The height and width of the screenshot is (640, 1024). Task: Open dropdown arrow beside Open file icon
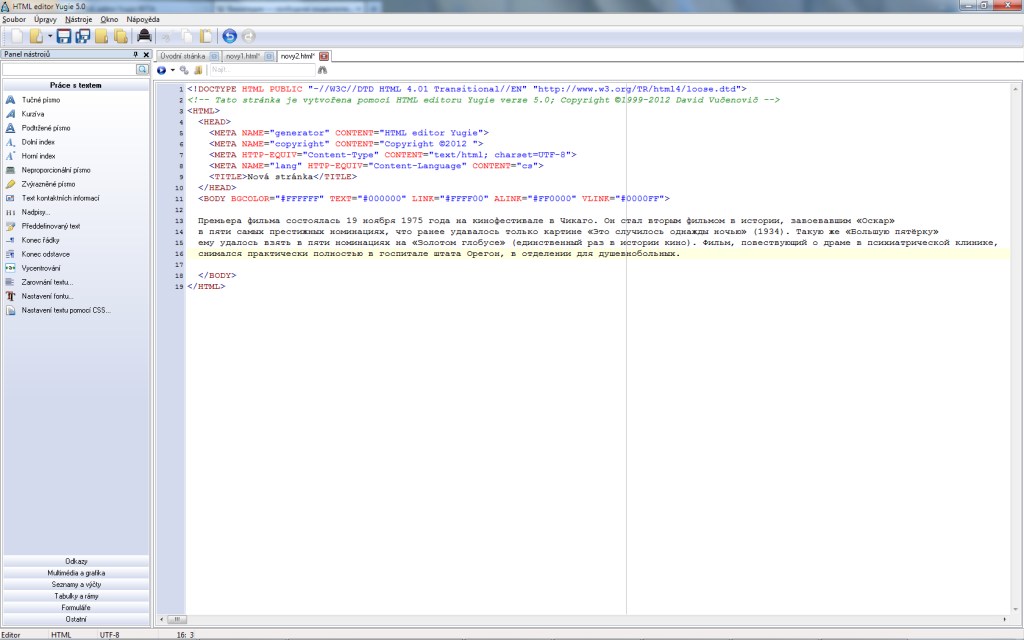point(50,37)
